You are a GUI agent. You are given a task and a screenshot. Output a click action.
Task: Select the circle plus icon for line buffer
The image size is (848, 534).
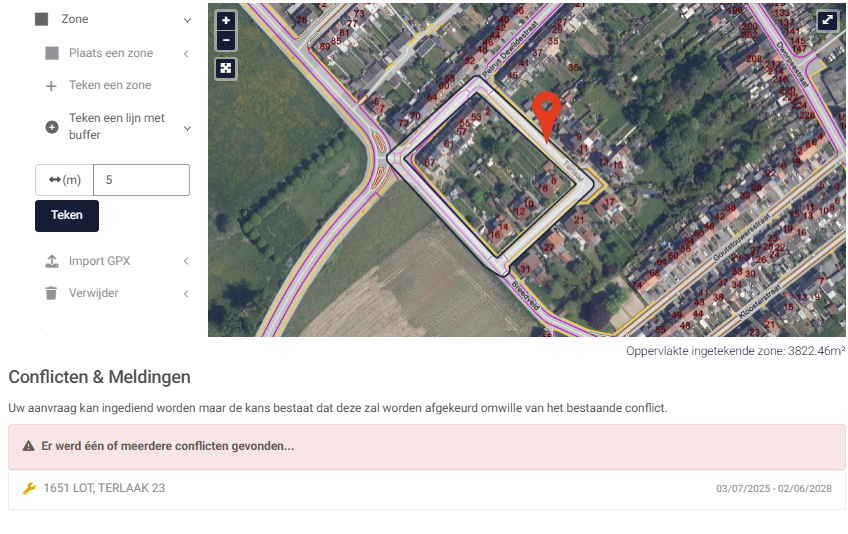52,127
